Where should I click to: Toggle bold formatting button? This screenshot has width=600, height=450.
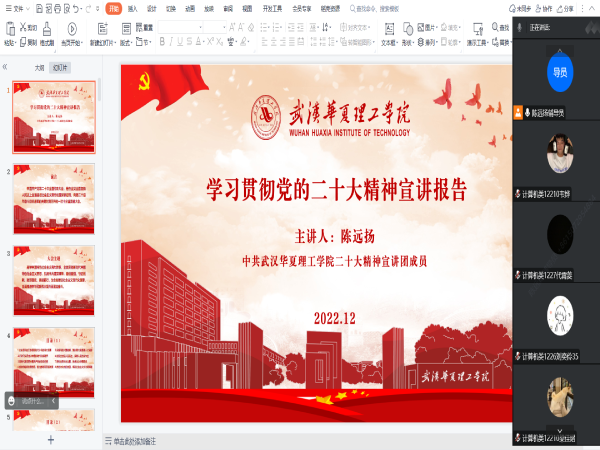coord(162,42)
